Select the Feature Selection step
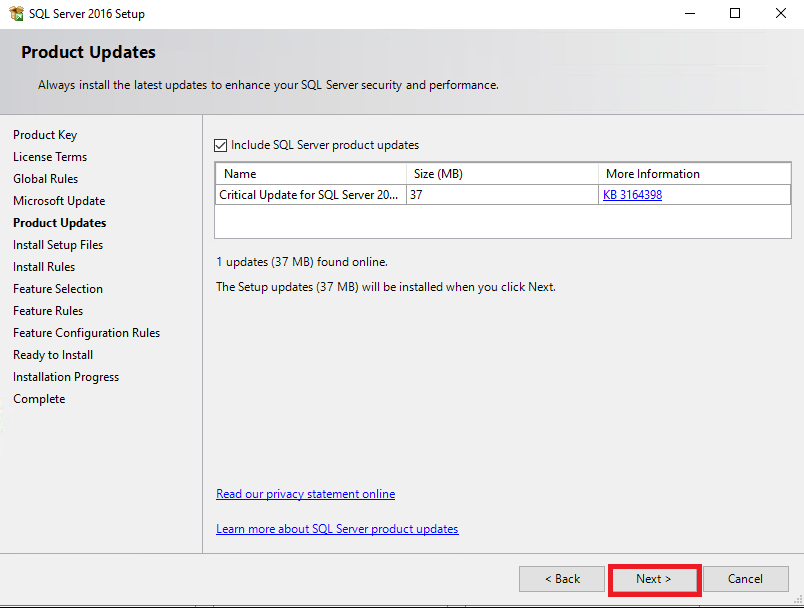This screenshot has width=804, height=608. point(58,289)
